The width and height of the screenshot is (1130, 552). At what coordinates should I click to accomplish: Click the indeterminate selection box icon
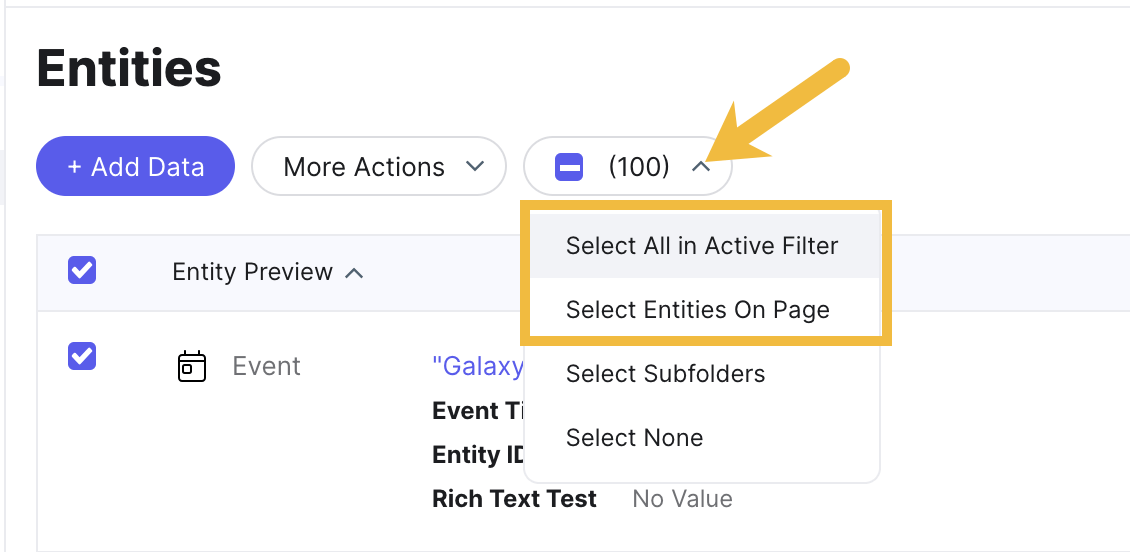[569, 167]
